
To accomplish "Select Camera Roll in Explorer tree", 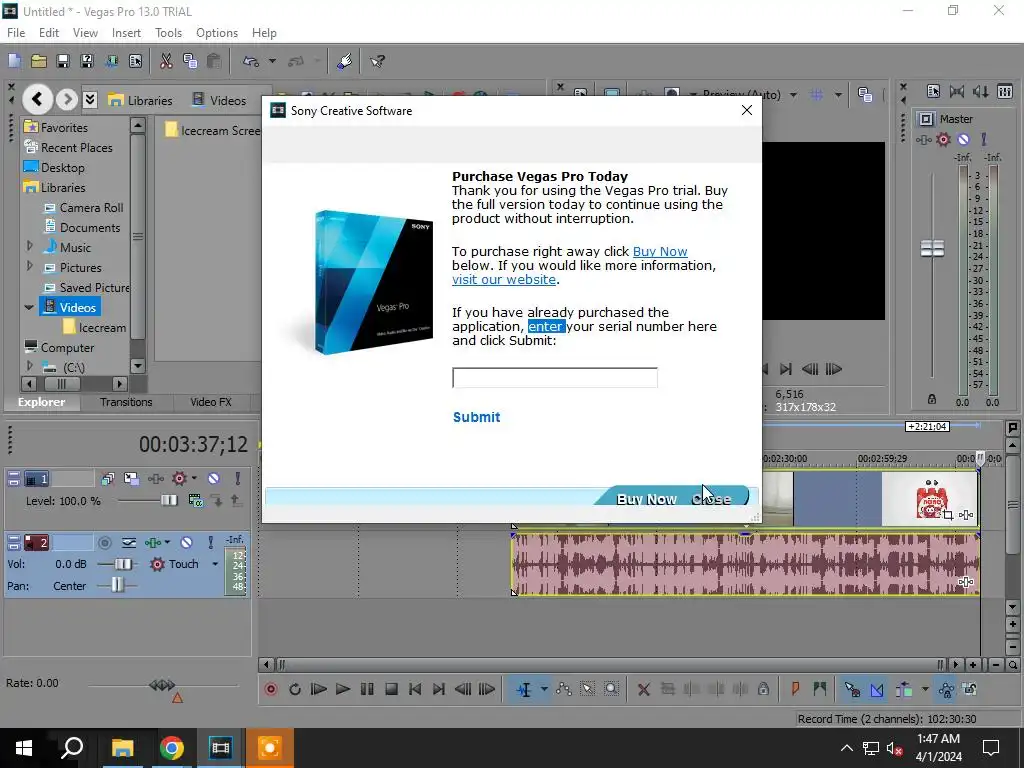I will coord(91,208).
